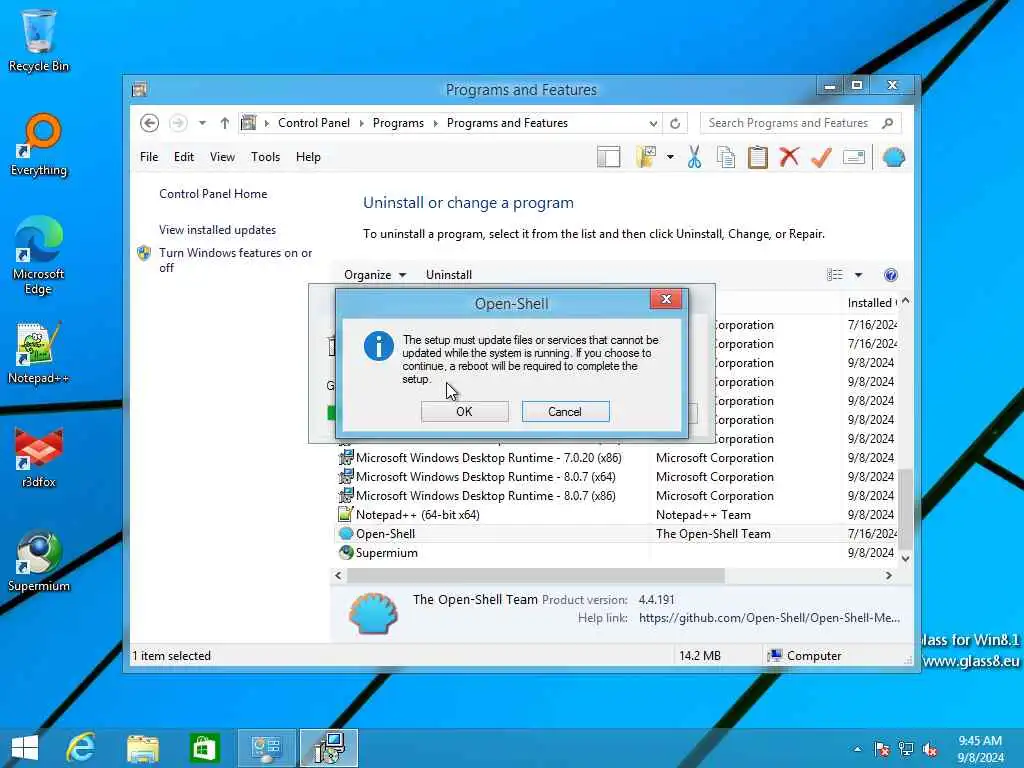
Task: Click the horizontal scrollbar left arrow
Action: point(338,575)
